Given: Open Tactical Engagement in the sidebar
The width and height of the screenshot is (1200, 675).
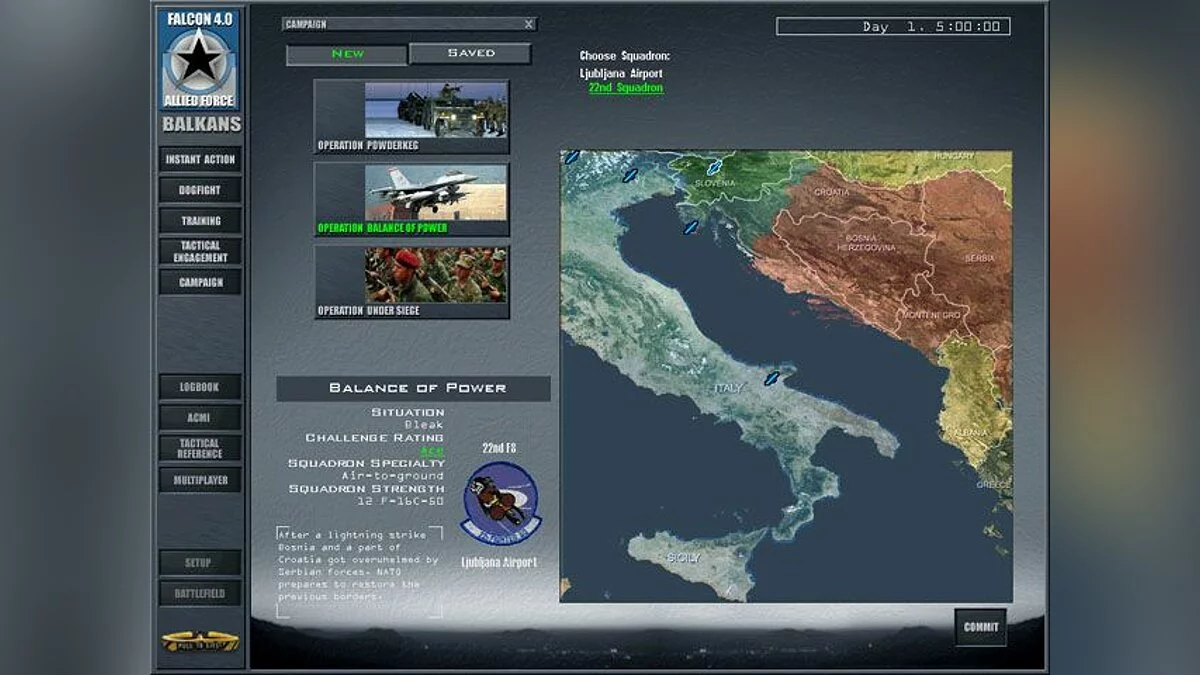Looking at the screenshot, I should 200,251.
